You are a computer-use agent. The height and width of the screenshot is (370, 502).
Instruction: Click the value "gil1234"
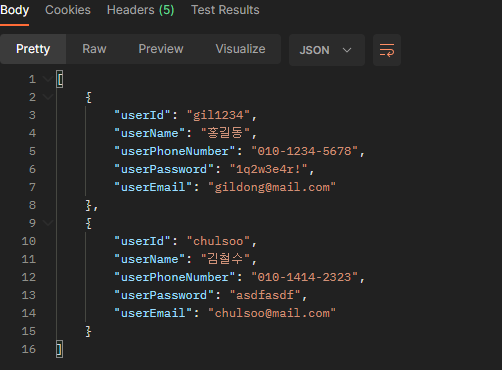(218, 115)
